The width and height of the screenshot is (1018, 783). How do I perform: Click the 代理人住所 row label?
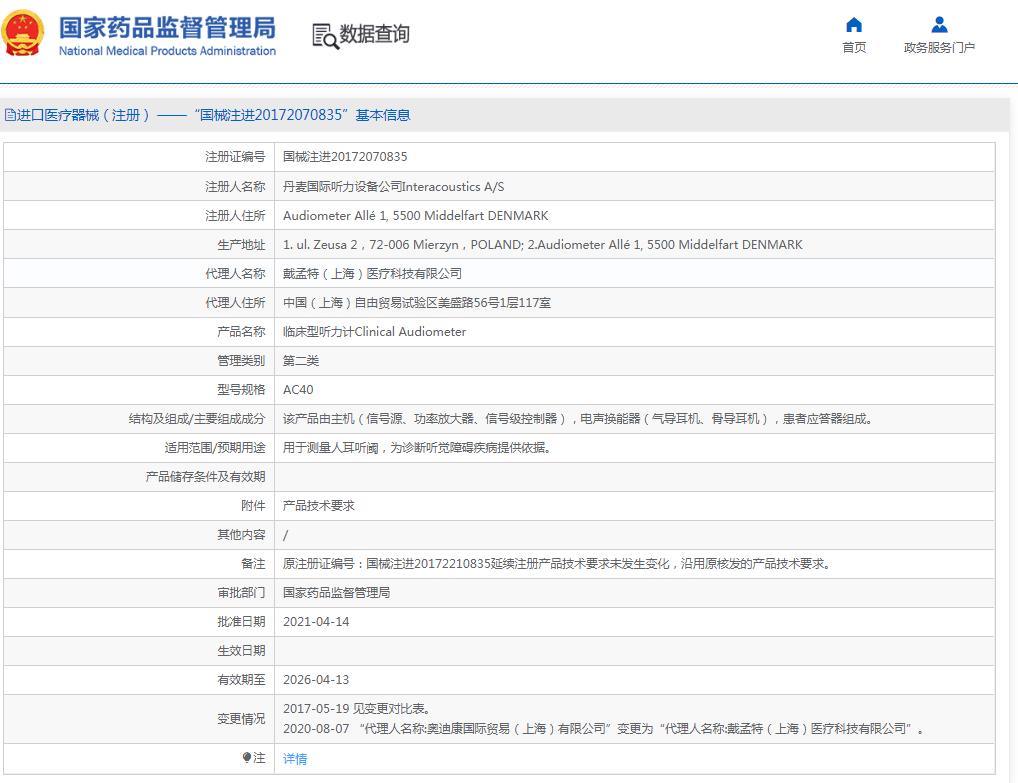pyautogui.click(x=235, y=302)
